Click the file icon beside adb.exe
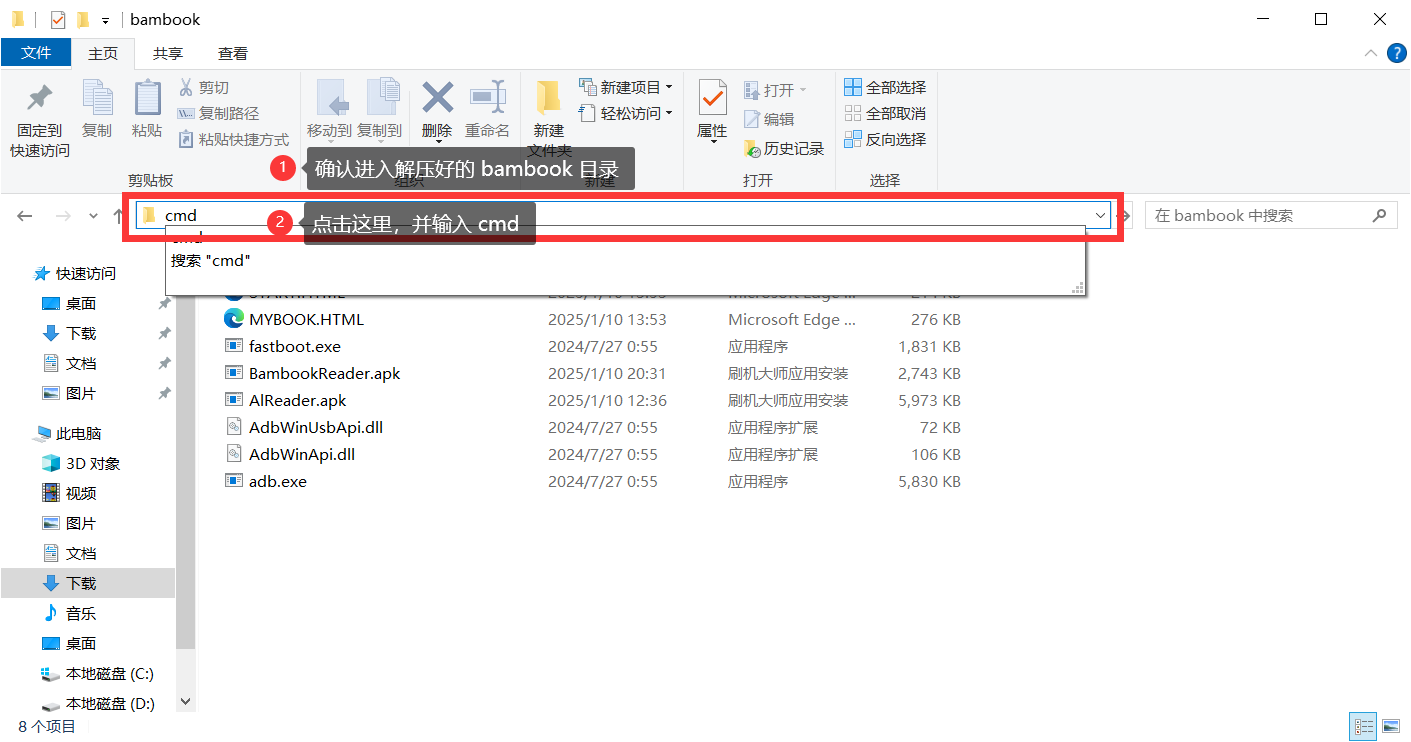Viewport: 1411px width, 742px height. tap(234, 481)
